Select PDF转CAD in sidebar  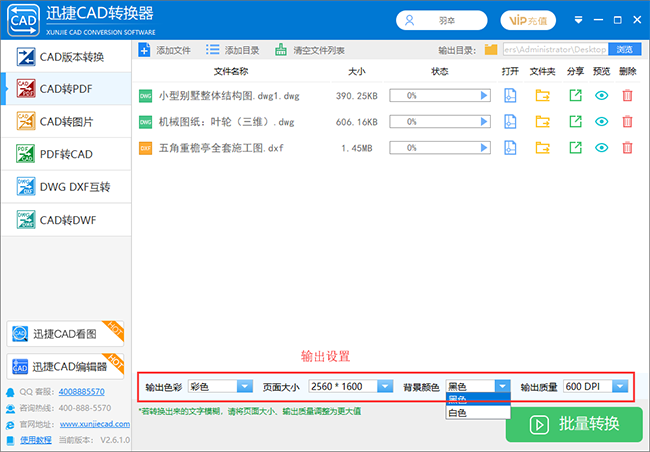click(x=66, y=154)
